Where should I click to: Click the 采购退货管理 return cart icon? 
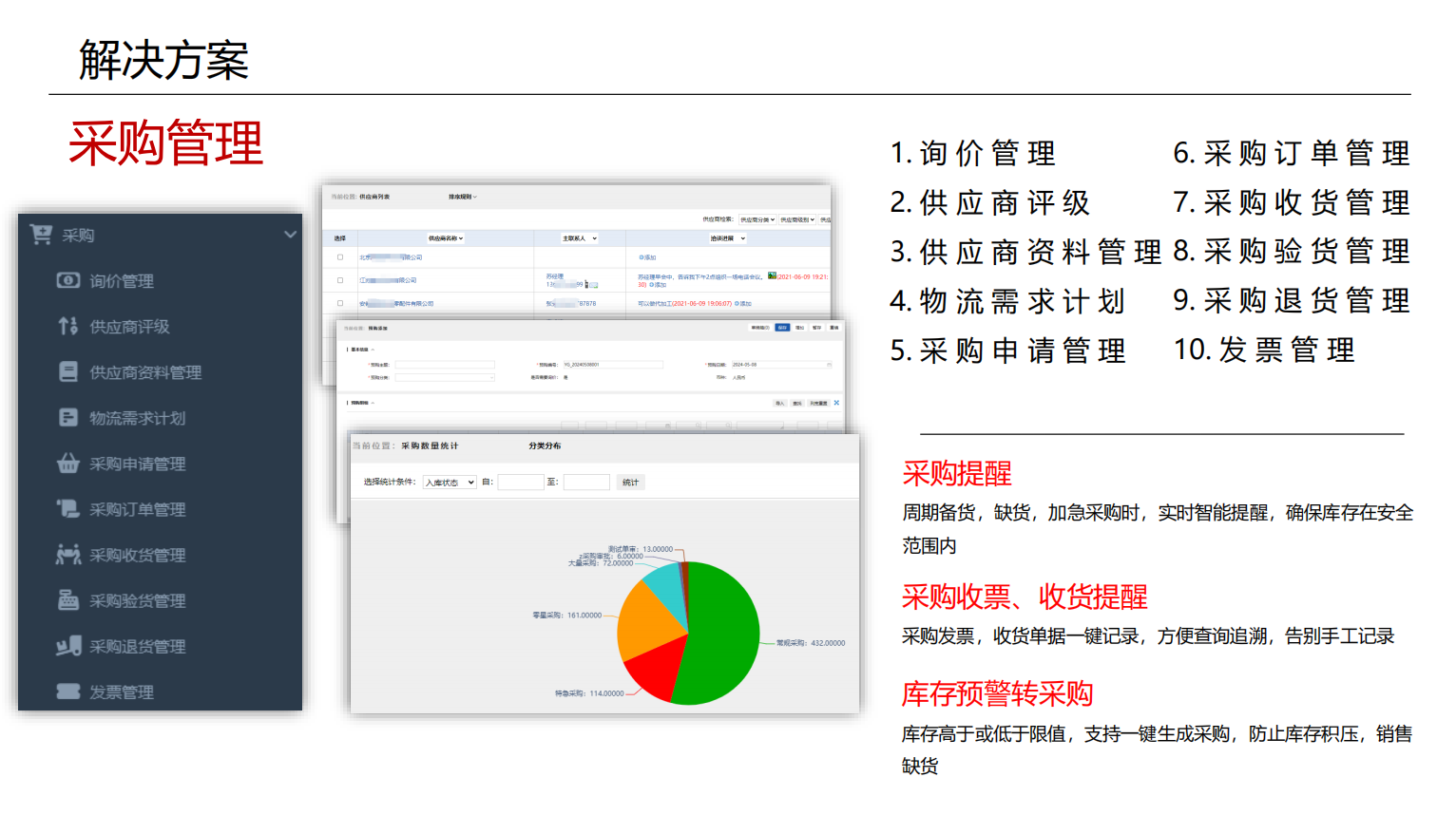coord(68,646)
